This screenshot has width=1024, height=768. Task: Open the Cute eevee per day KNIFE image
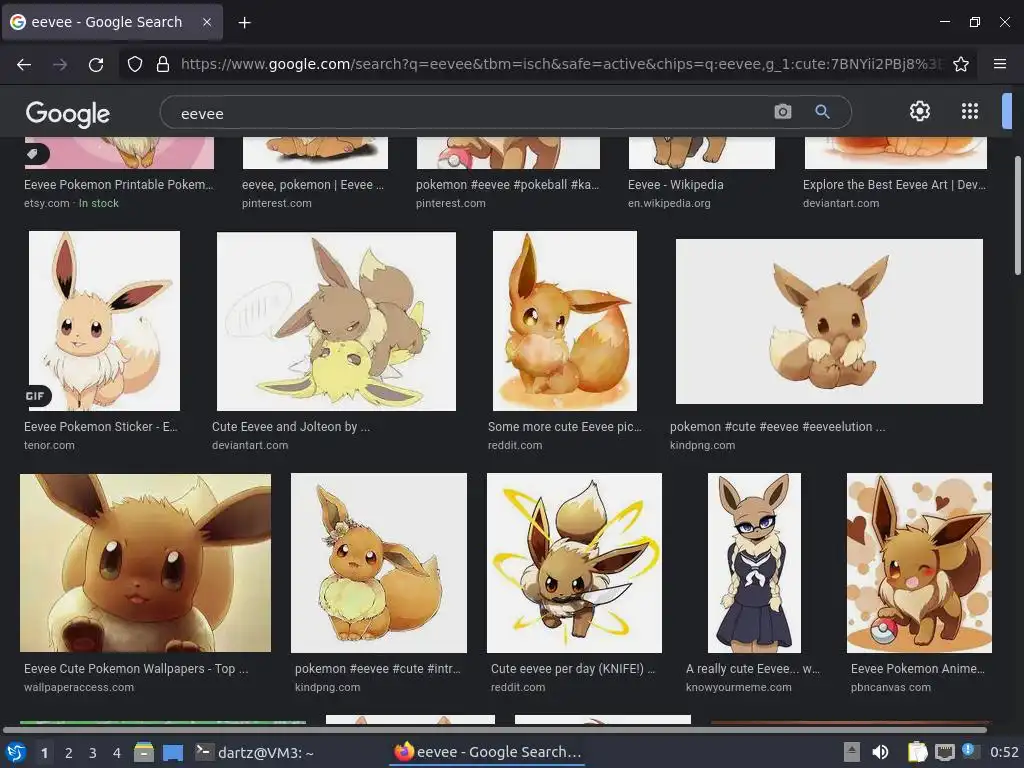574,563
